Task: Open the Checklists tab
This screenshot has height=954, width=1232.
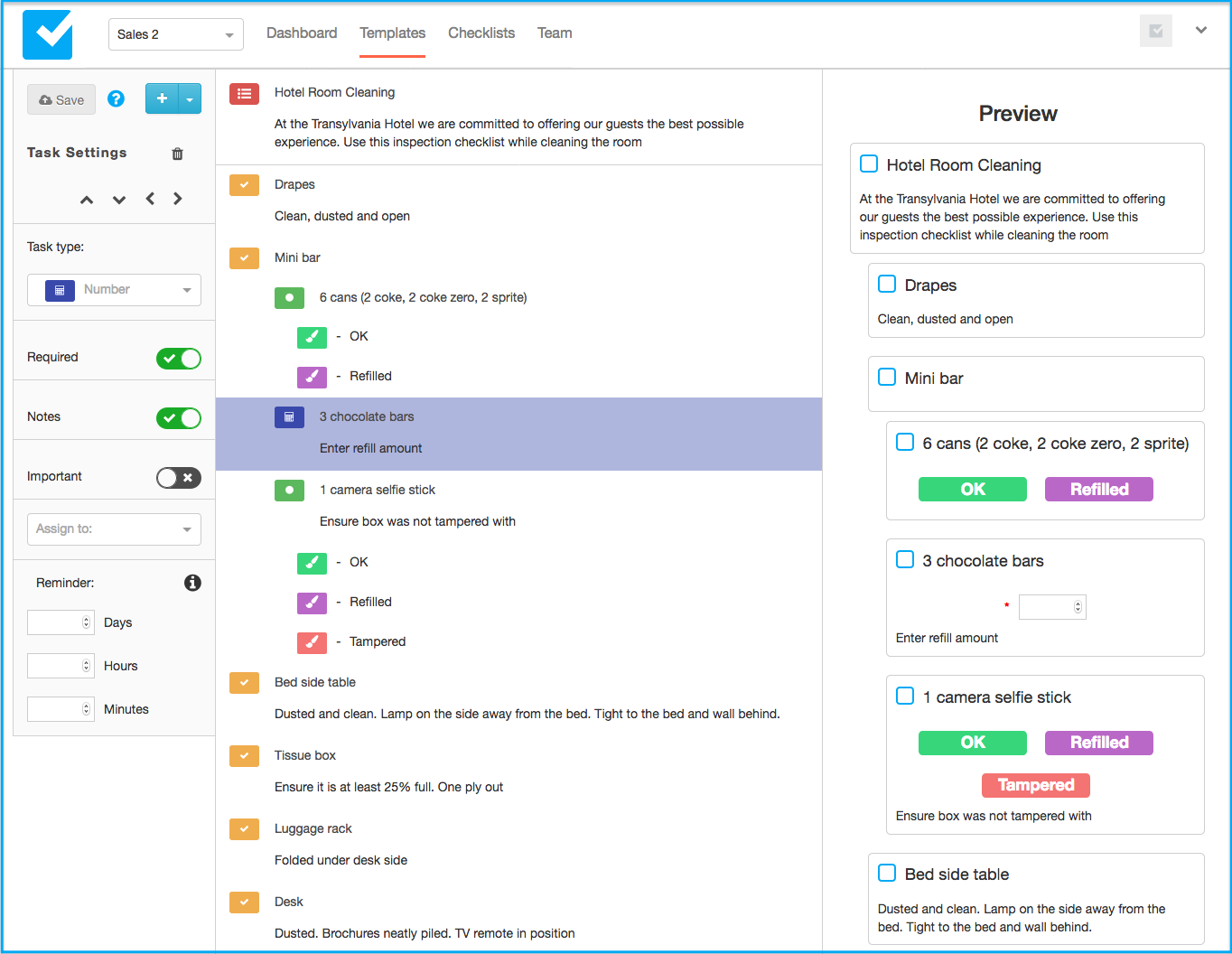Action: [x=481, y=33]
